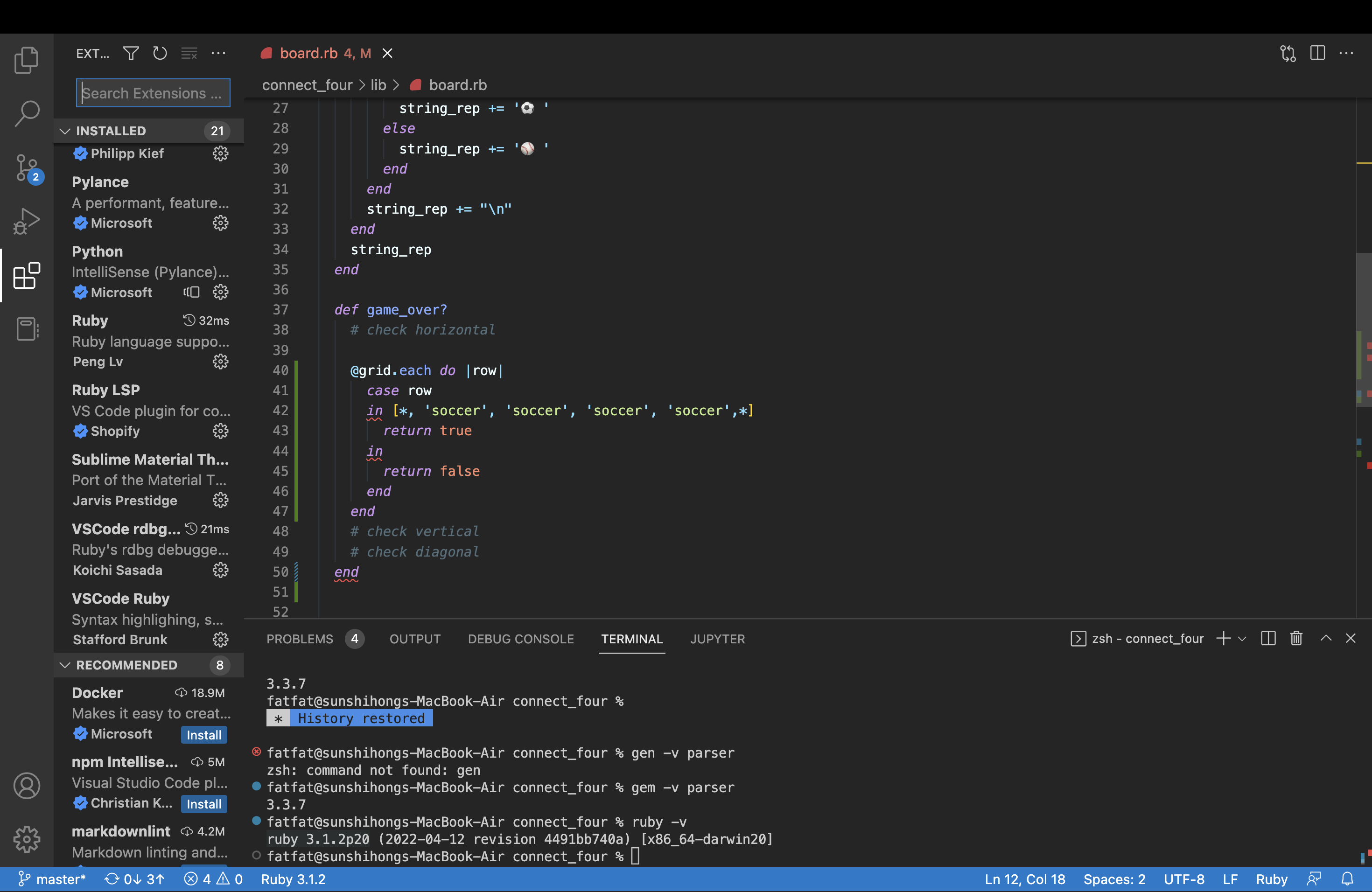This screenshot has width=1372, height=892.
Task: Collapse the RECOMMENDED extensions section
Action: click(x=65, y=665)
